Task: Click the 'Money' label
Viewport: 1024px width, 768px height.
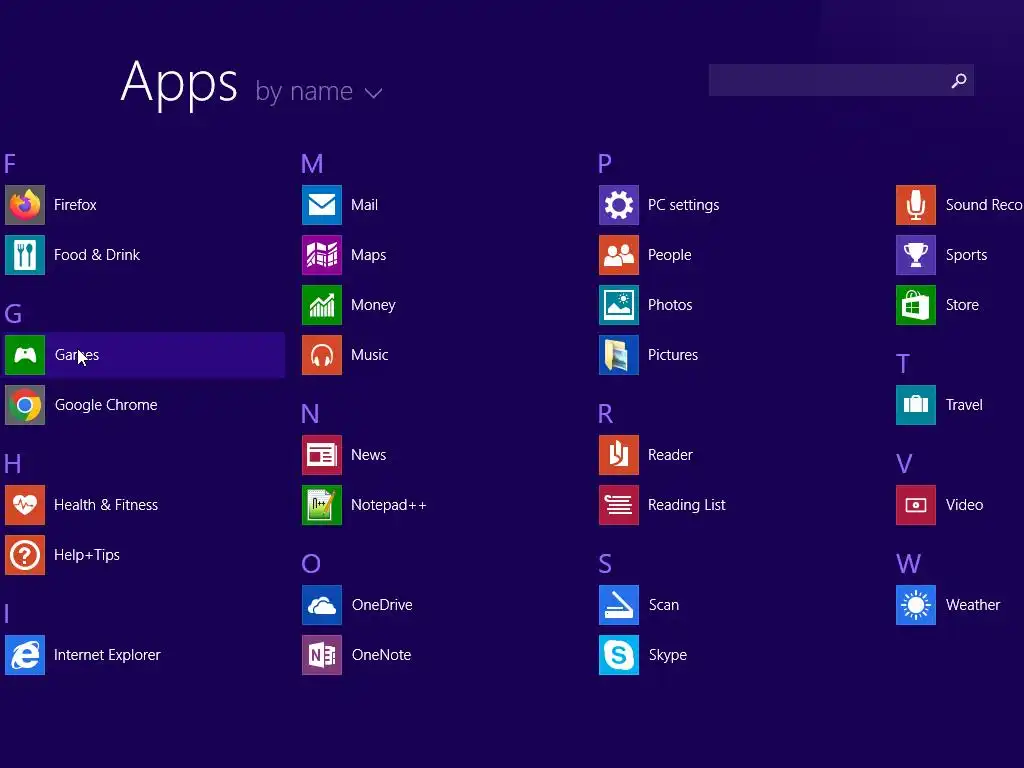Action: pos(373,305)
